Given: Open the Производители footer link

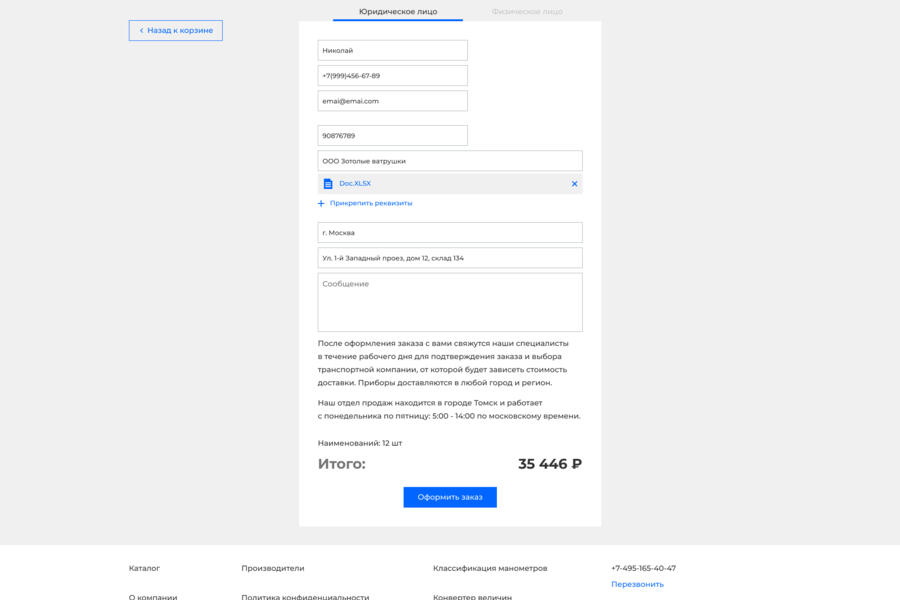Looking at the screenshot, I should click(x=271, y=567).
